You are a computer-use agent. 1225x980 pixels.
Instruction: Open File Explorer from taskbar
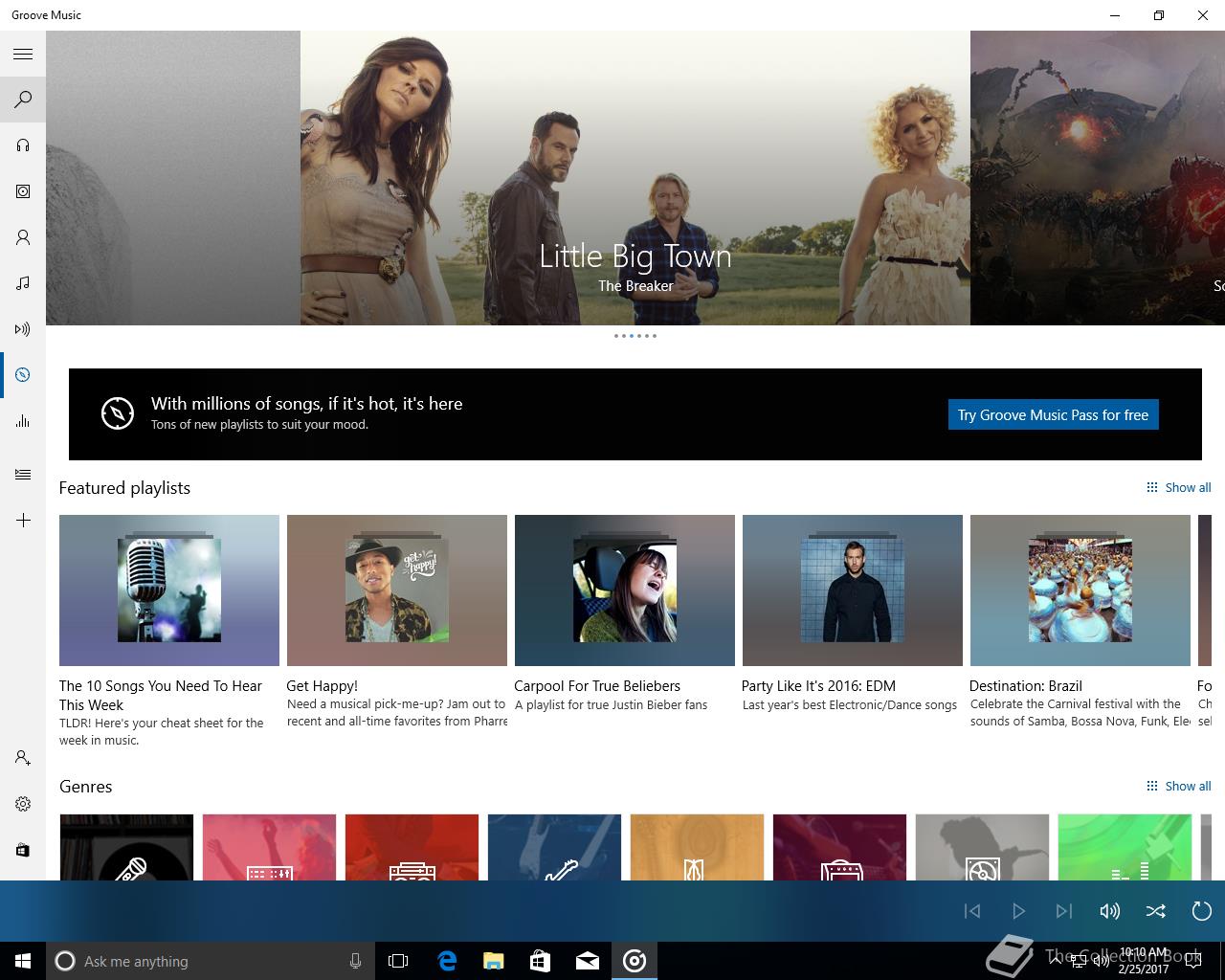pyautogui.click(x=494, y=961)
